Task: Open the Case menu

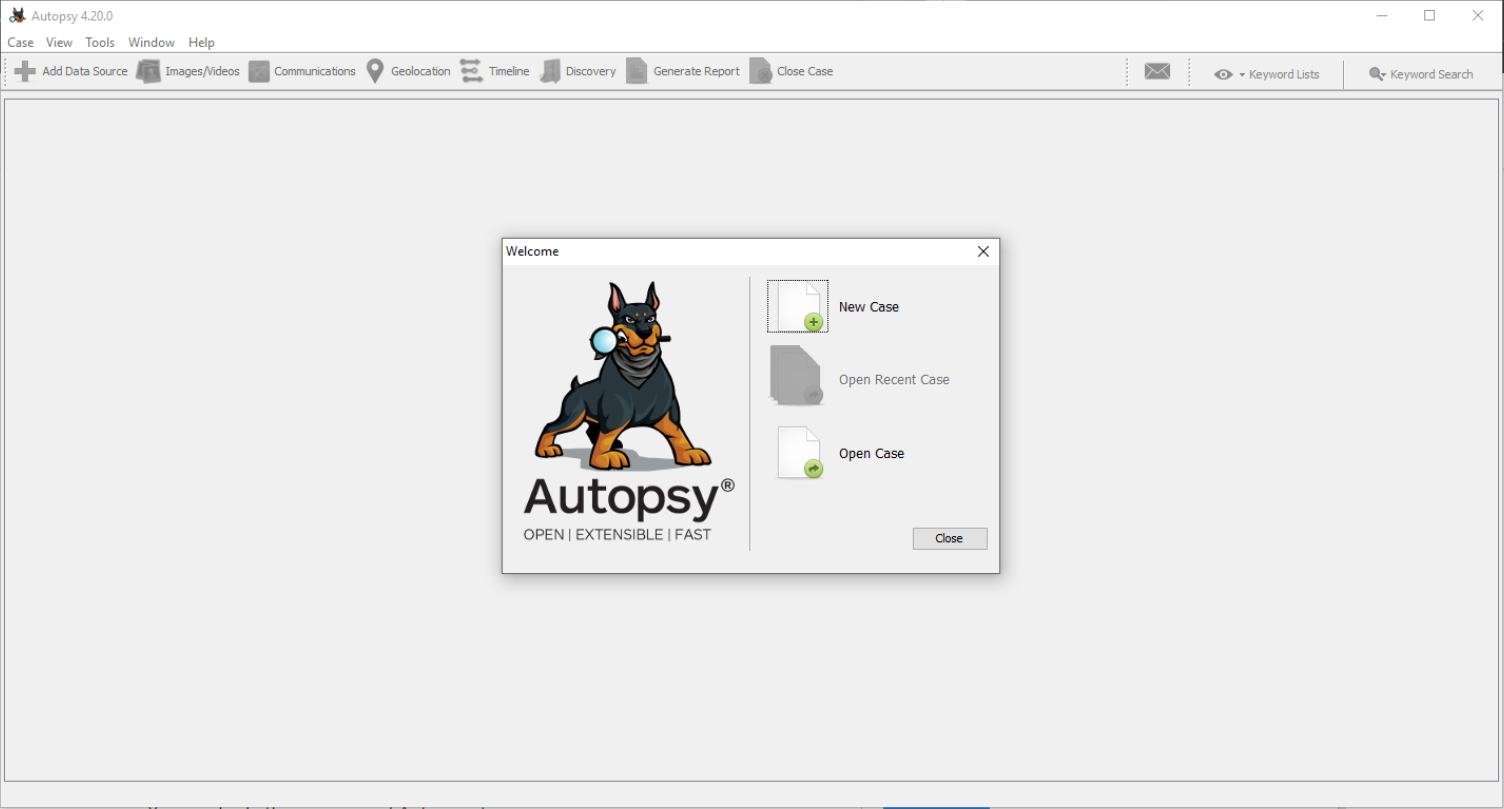Action: (x=20, y=43)
